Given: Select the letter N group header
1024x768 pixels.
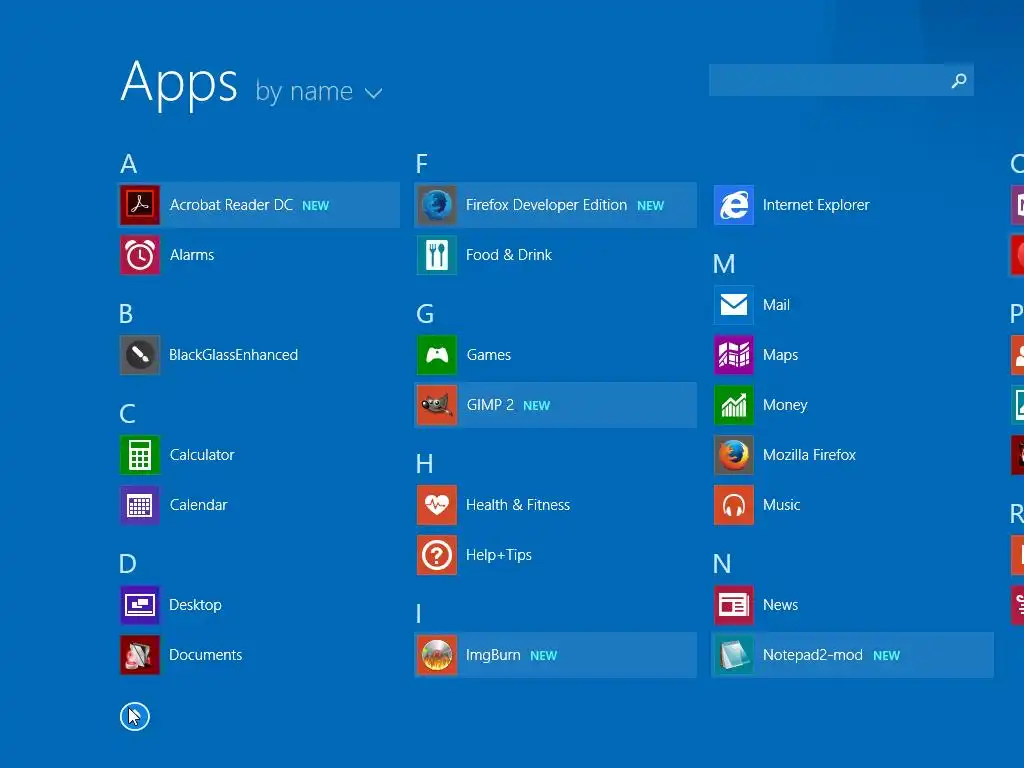Looking at the screenshot, I should (722, 564).
